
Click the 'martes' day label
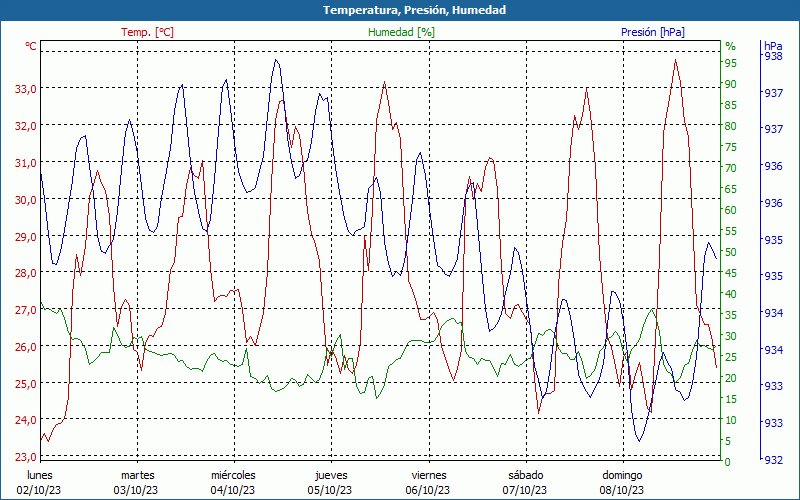(x=137, y=475)
